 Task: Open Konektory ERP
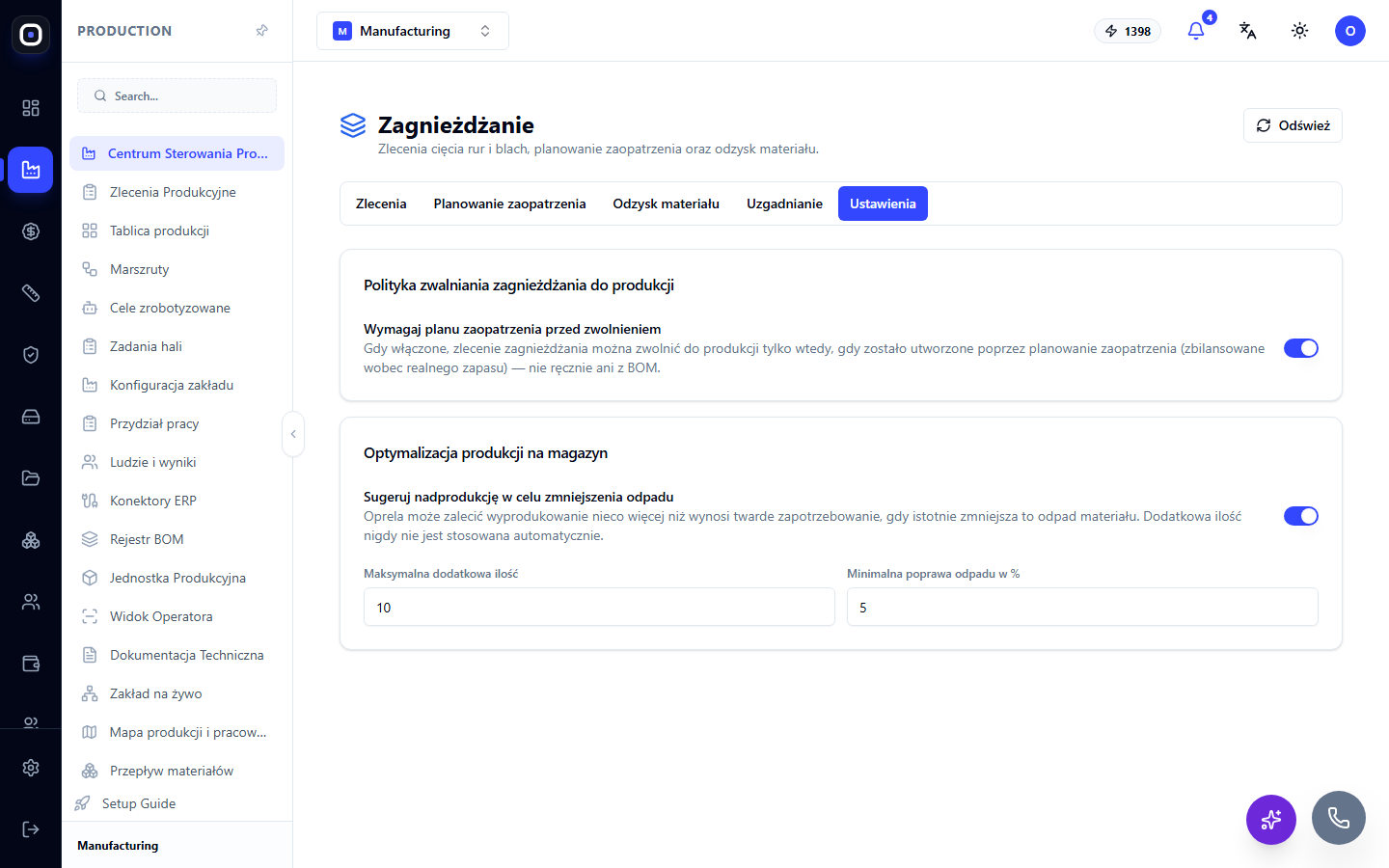177,501
